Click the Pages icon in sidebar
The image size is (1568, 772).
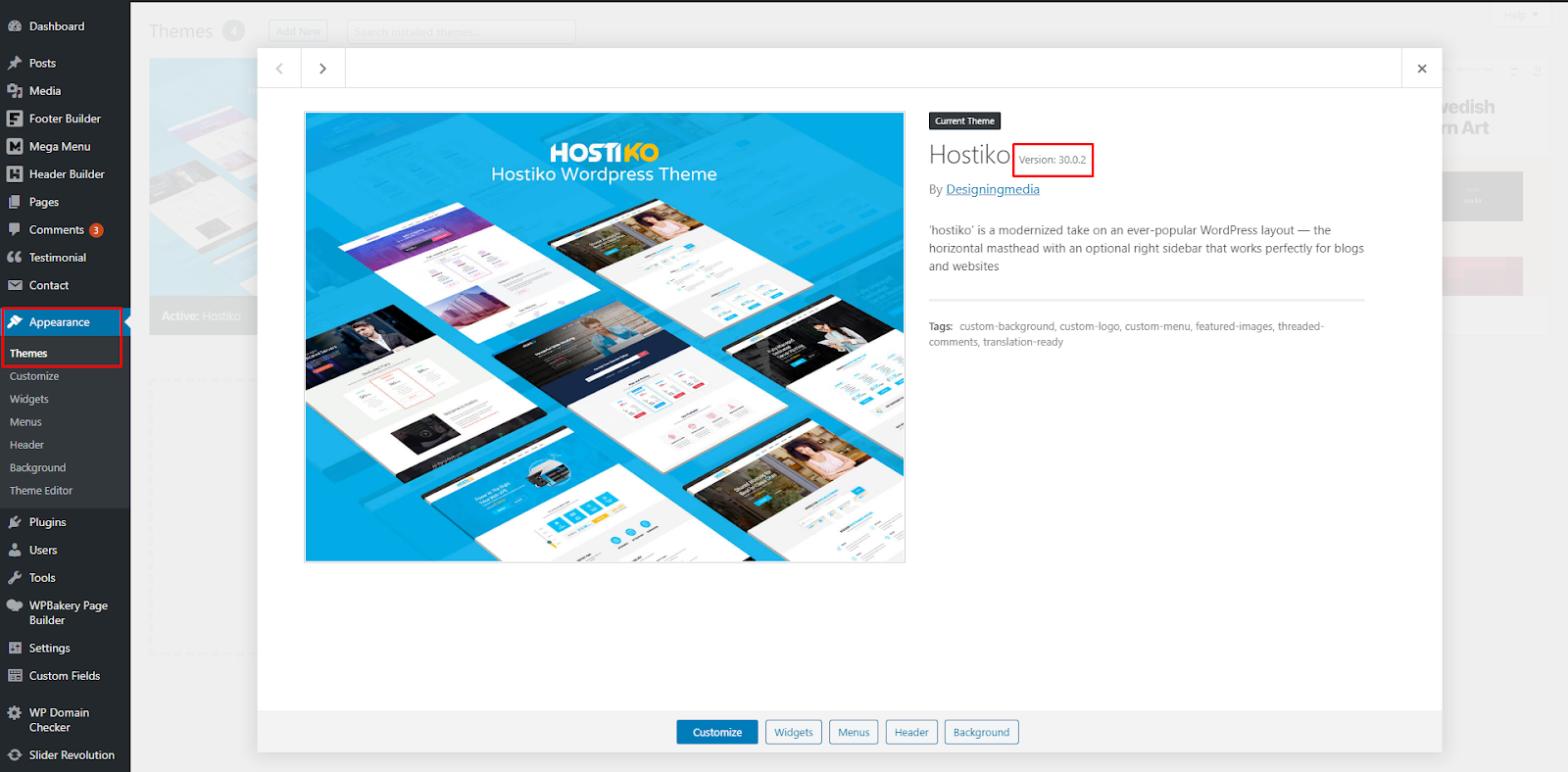[x=15, y=202]
